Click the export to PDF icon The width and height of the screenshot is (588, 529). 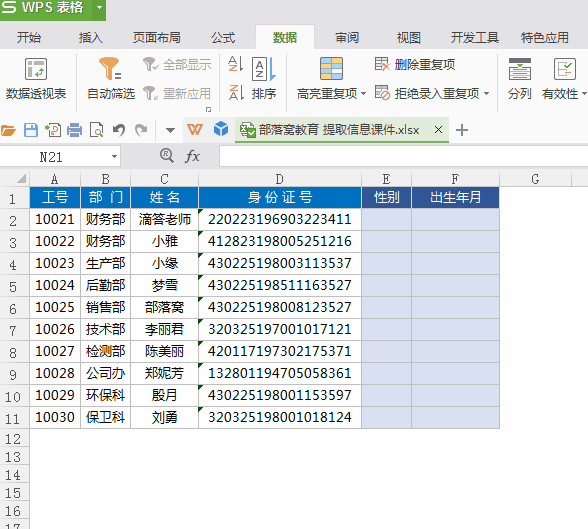pyautogui.click(x=53, y=130)
